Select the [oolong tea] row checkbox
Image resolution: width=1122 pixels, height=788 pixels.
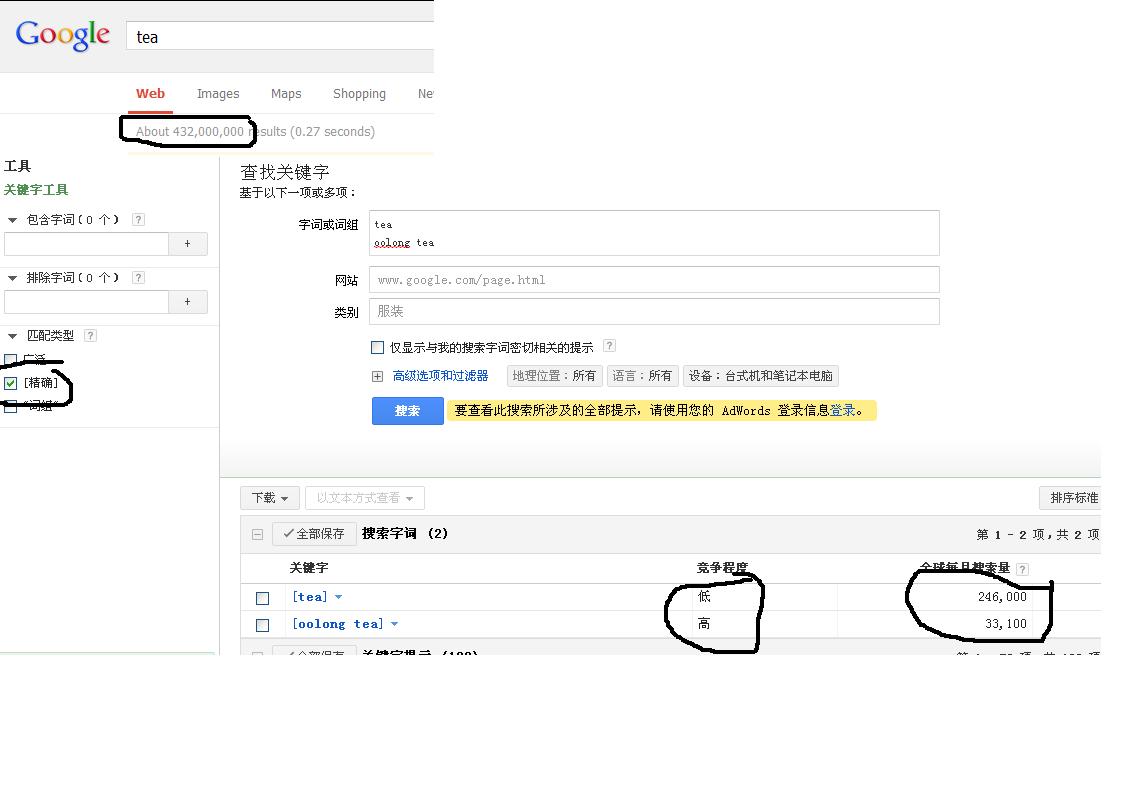pyautogui.click(x=262, y=625)
